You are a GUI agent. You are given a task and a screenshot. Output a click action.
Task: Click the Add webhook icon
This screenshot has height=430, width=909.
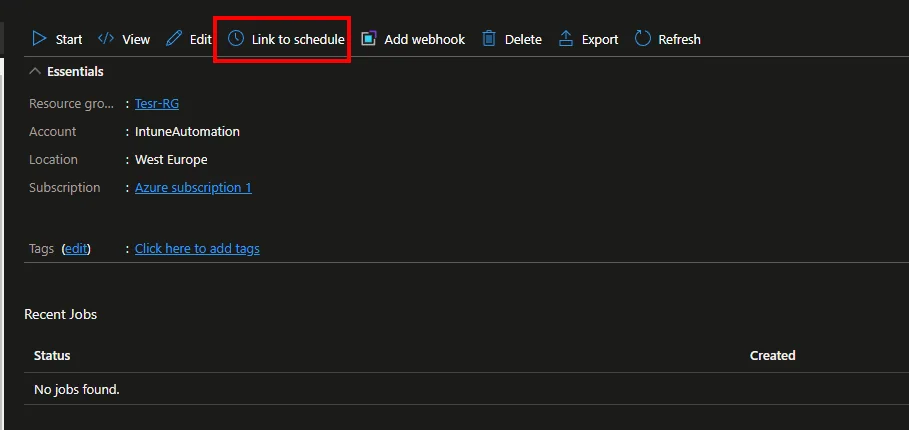369,39
